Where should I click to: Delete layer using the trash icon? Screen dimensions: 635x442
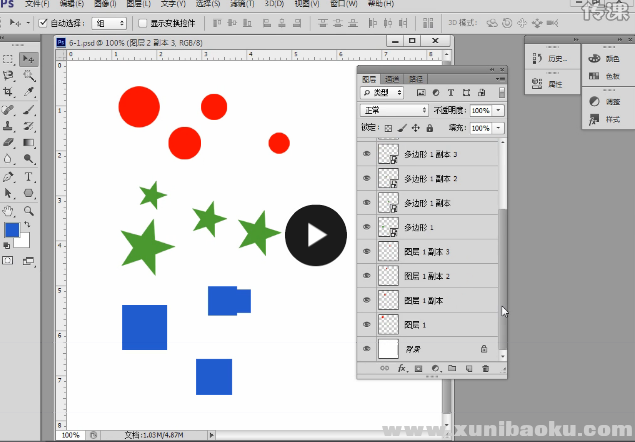[485, 369]
